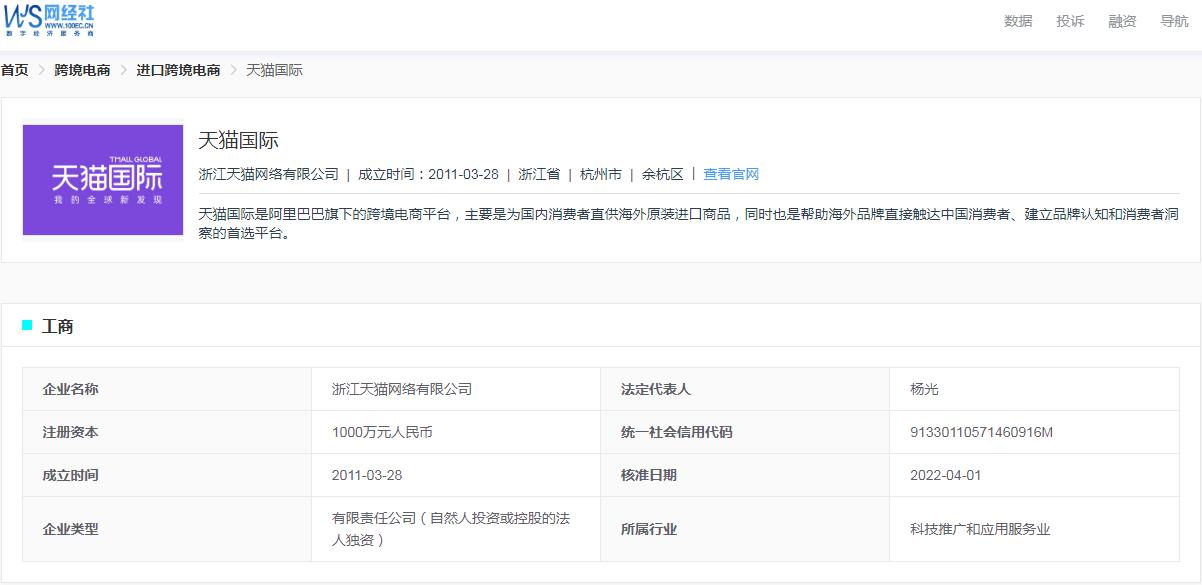Click the chevron before 天猫国际 breadcrumb

pyautogui.click(x=231, y=70)
